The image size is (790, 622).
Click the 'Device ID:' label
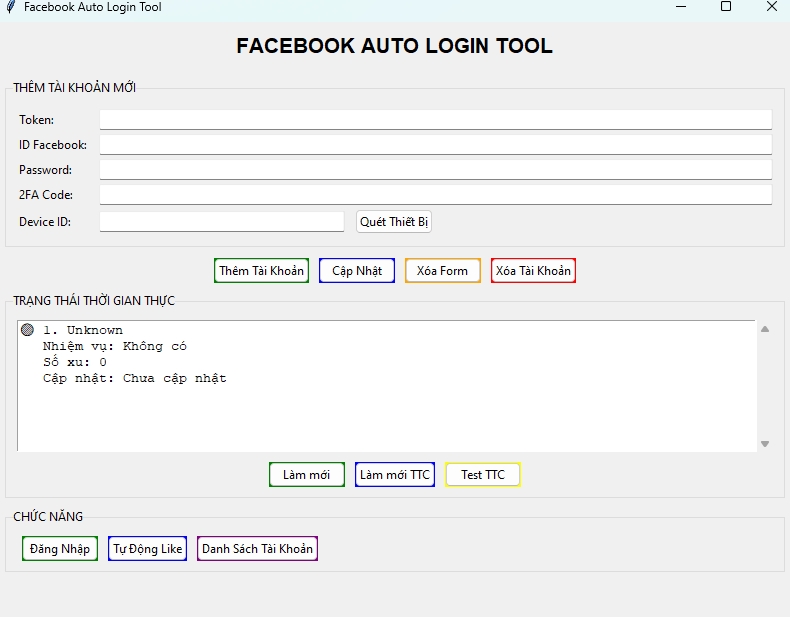point(45,222)
